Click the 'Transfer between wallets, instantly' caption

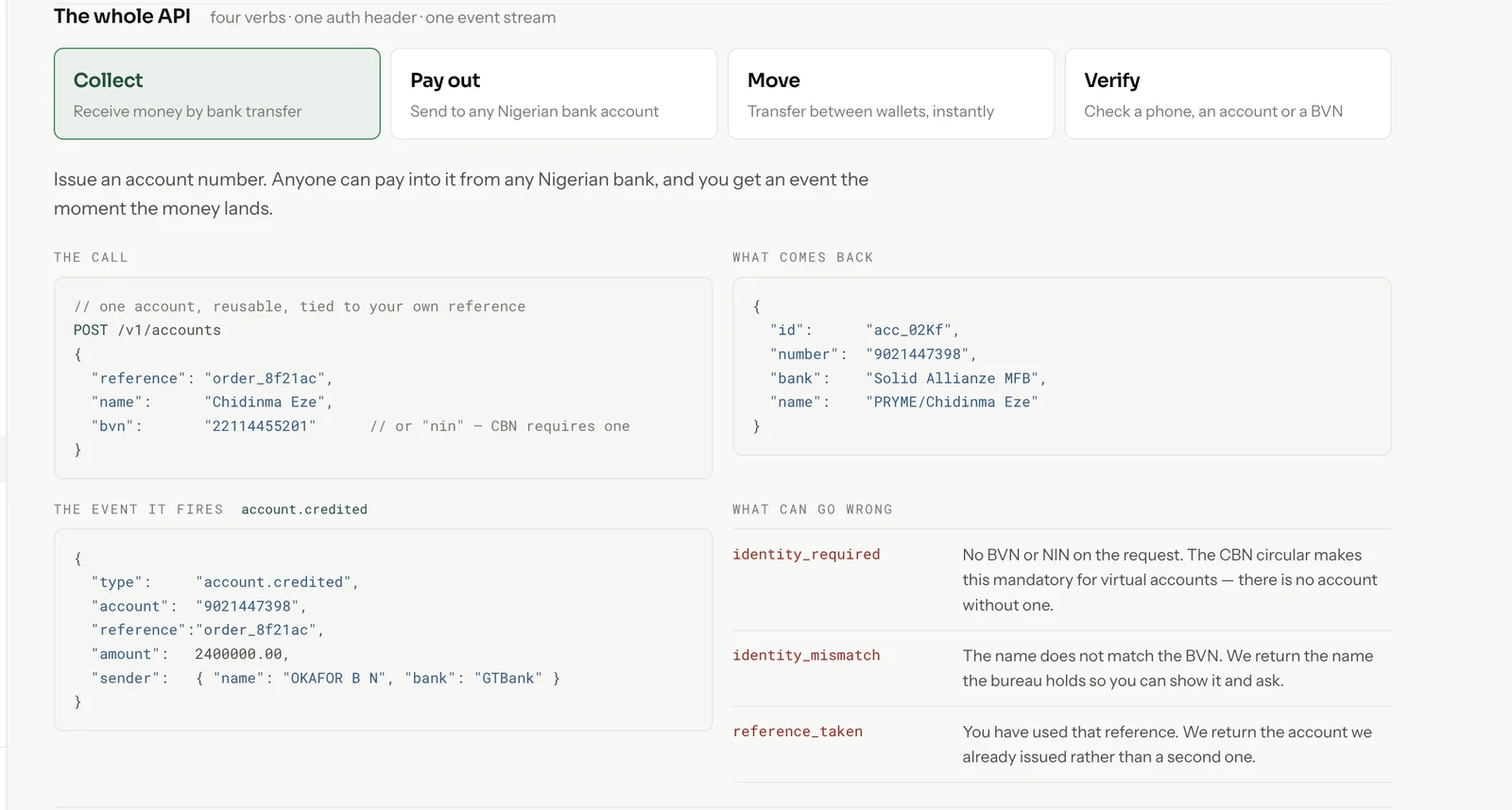pos(871,112)
